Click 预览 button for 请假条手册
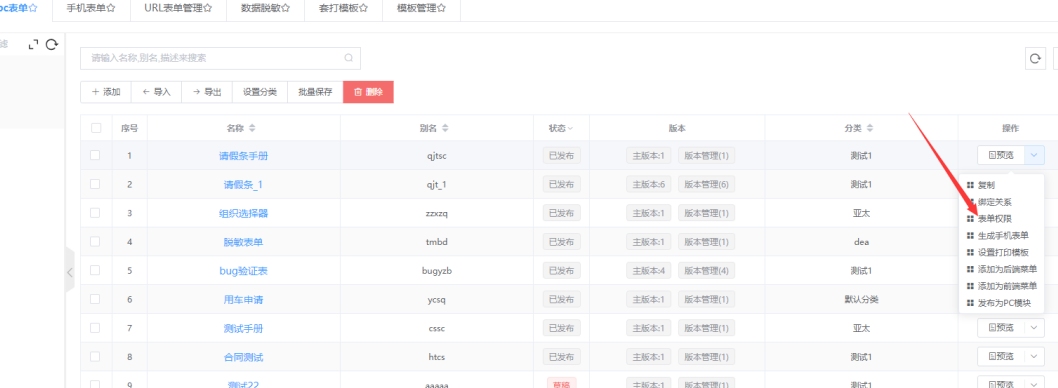This screenshot has height=388, width=1058. [1001, 155]
